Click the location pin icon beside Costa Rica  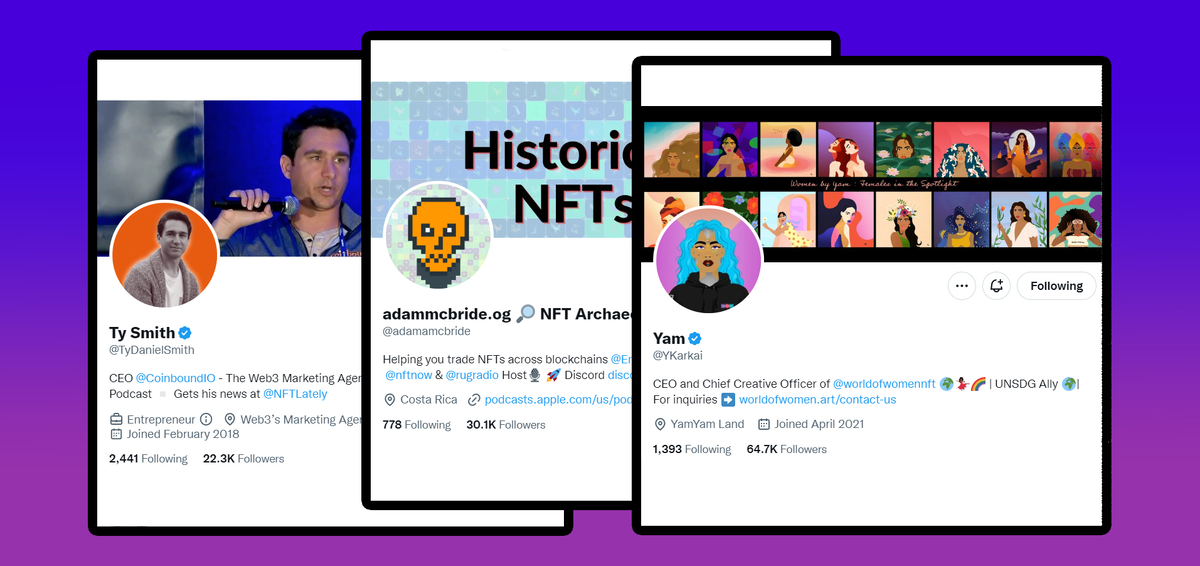pyautogui.click(x=389, y=399)
